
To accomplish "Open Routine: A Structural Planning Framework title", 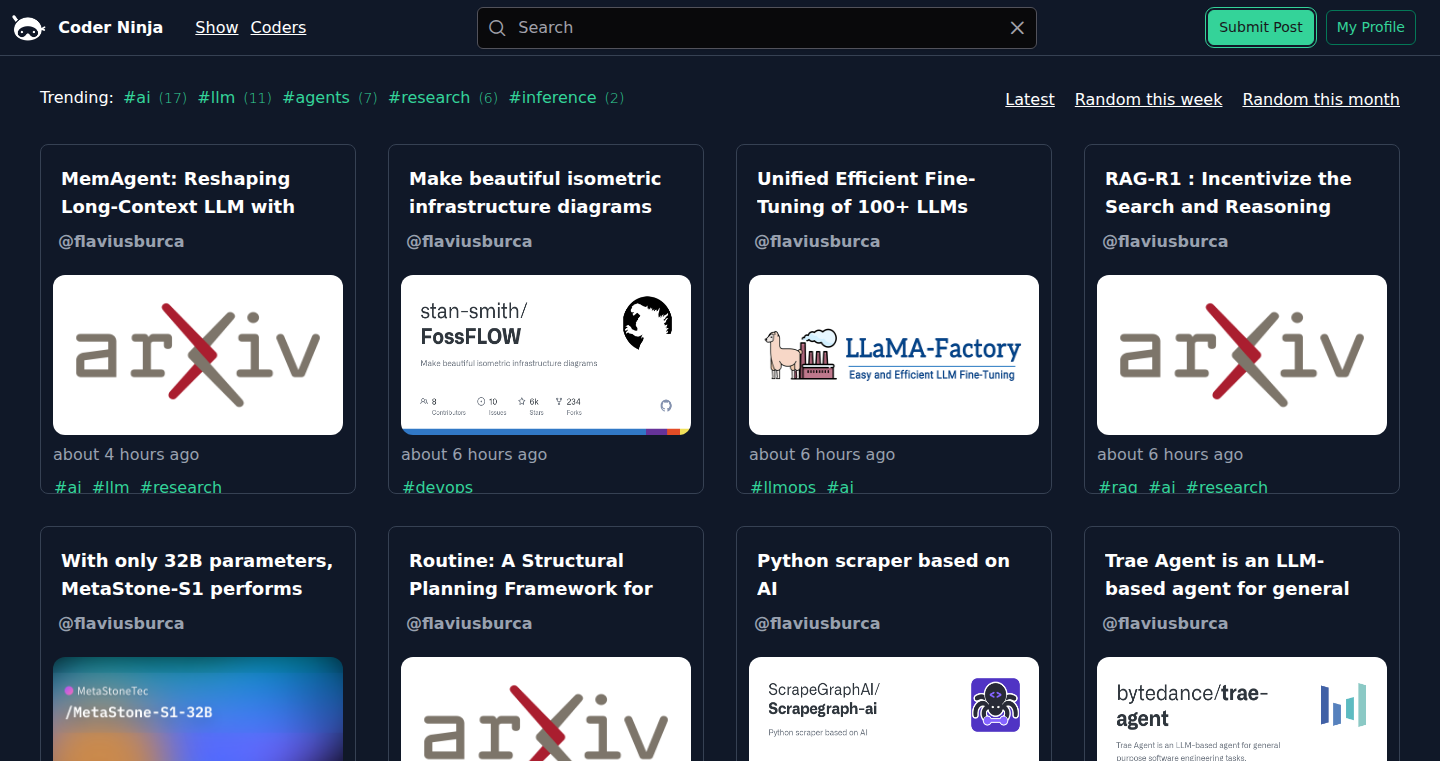I will (531, 575).
